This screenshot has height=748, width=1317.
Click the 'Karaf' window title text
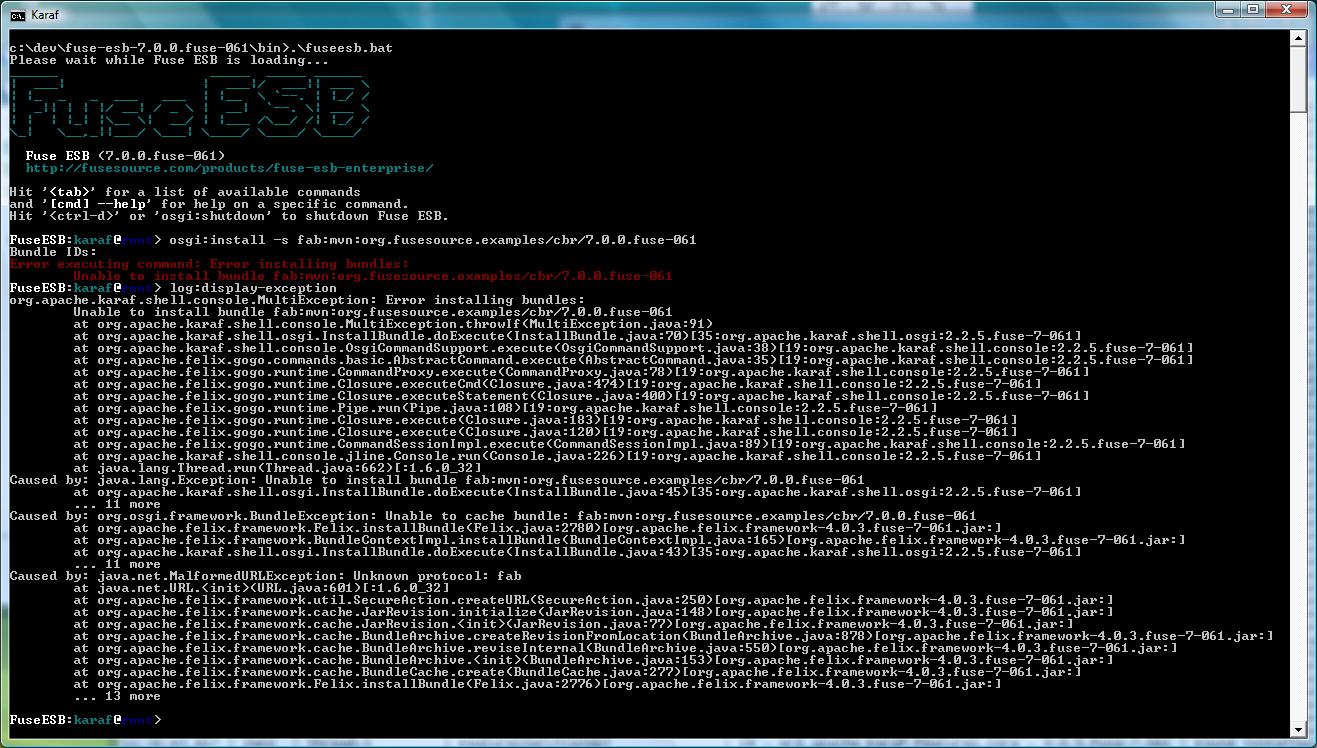point(45,14)
